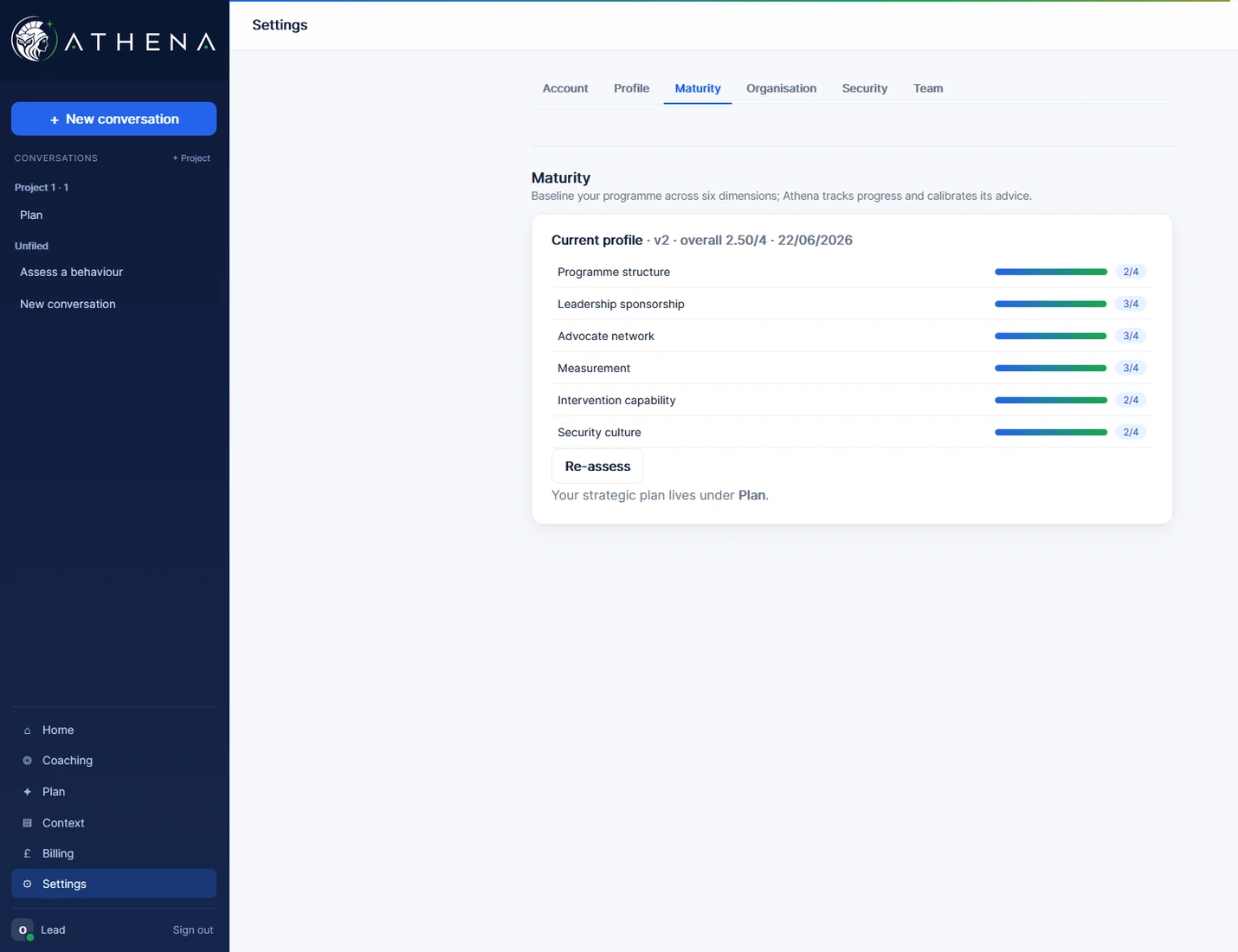Open the Assess a behaviour conversation
This screenshot has height=952, width=1238.
coord(113,272)
